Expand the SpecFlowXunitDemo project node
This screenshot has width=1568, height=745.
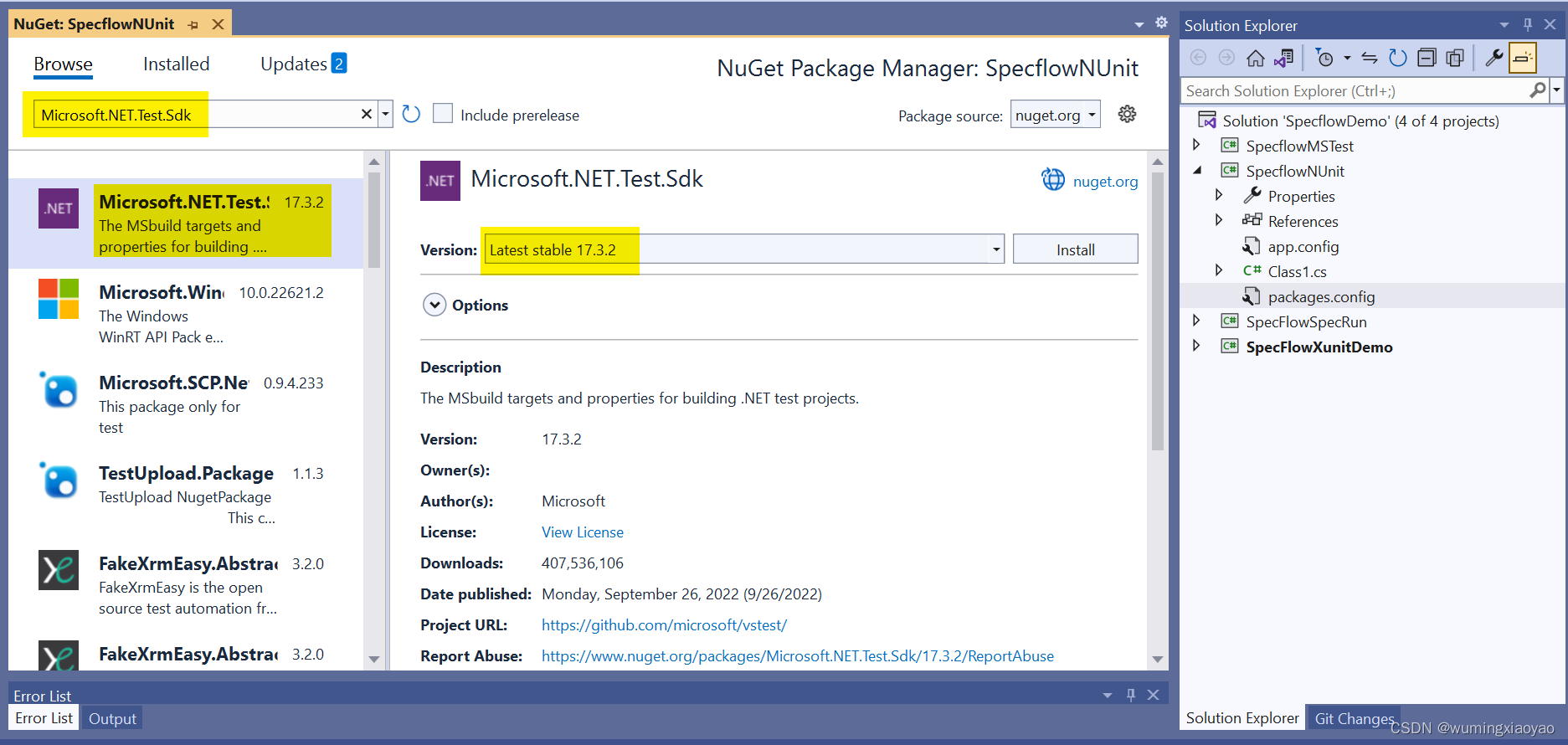(x=1197, y=346)
